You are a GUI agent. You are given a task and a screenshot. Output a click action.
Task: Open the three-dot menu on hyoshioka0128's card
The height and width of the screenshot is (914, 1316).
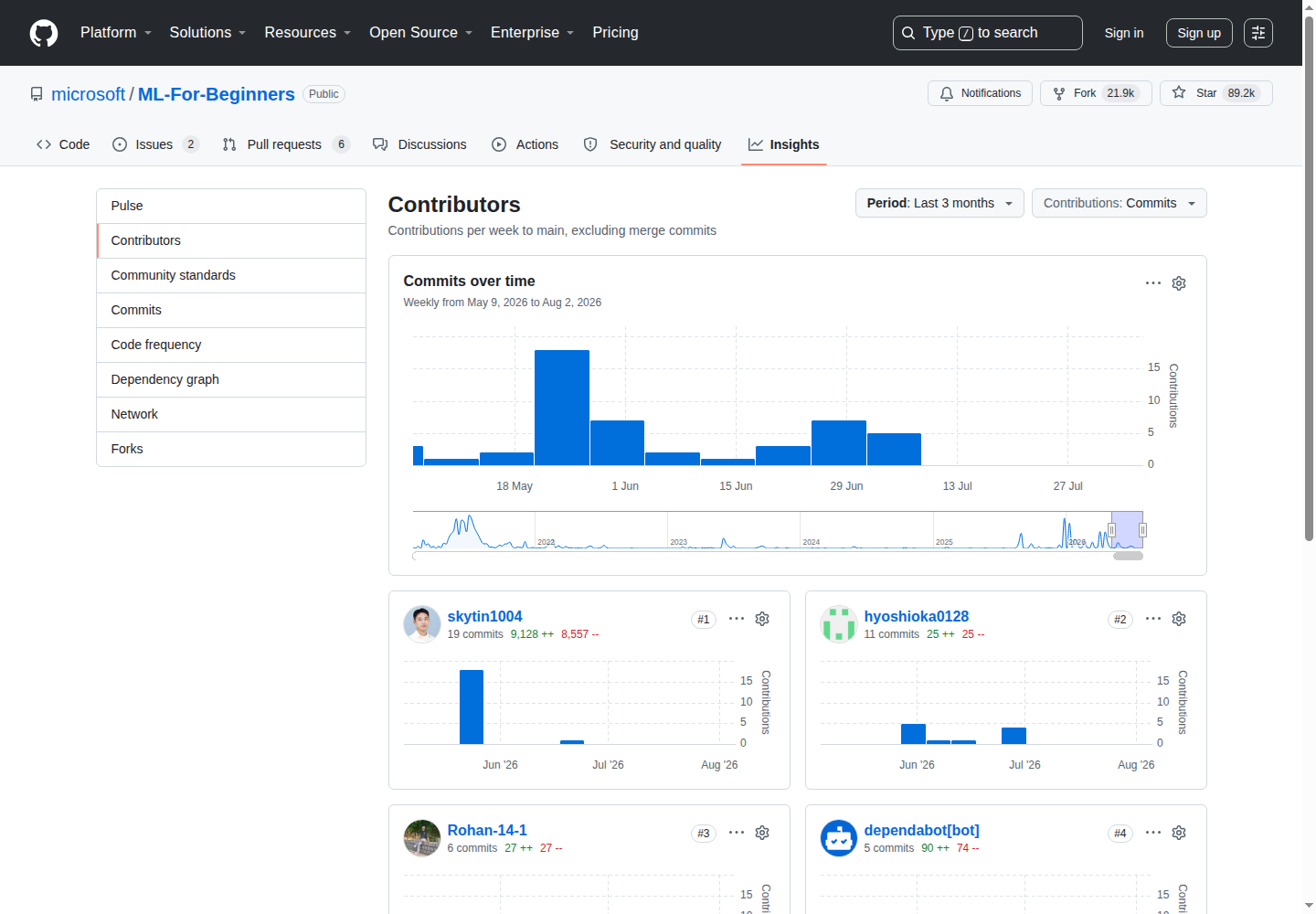click(1153, 619)
